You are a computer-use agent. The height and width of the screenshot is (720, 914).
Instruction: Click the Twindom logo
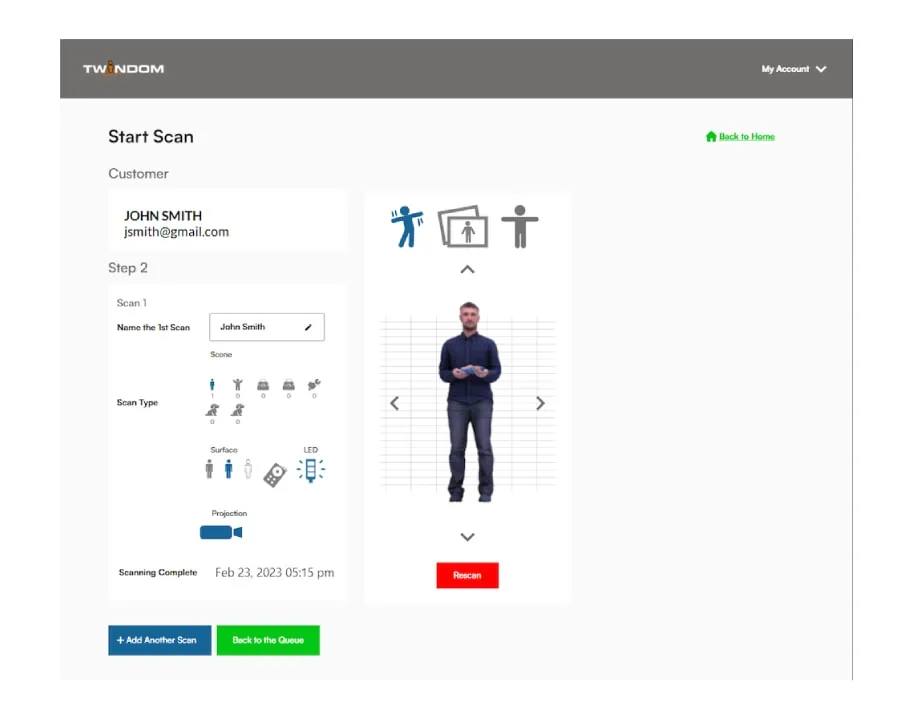click(x=123, y=69)
